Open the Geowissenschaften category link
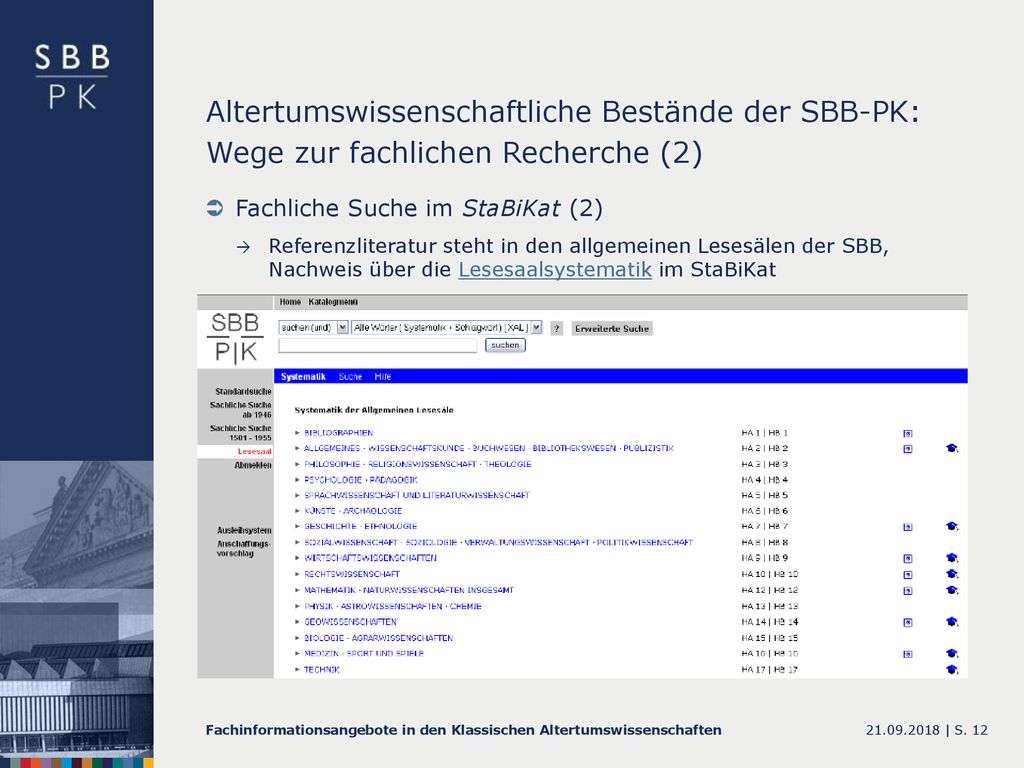 coord(350,622)
